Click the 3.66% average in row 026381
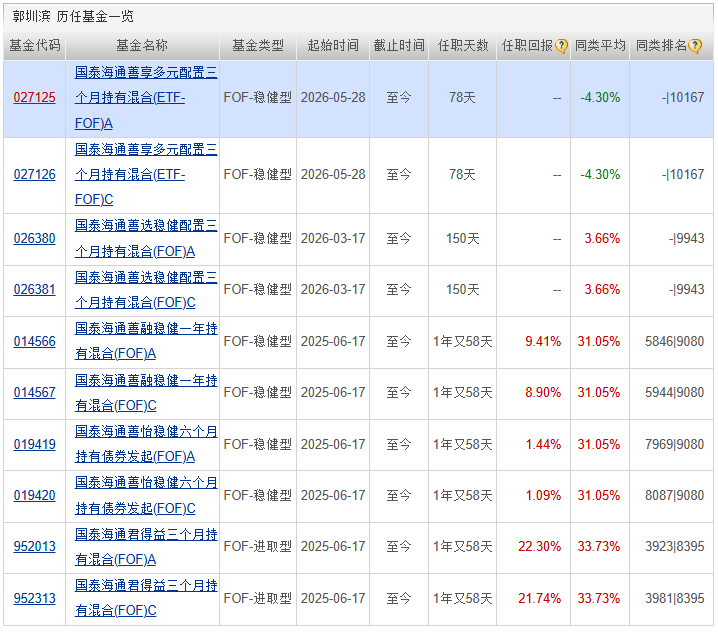The width and height of the screenshot is (718, 633). (x=602, y=289)
